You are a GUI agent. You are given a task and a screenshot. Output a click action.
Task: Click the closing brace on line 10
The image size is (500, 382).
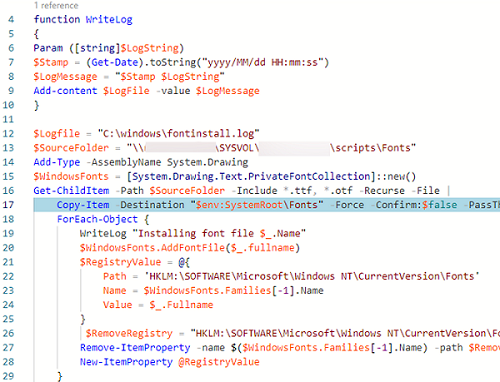(x=36, y=105)
